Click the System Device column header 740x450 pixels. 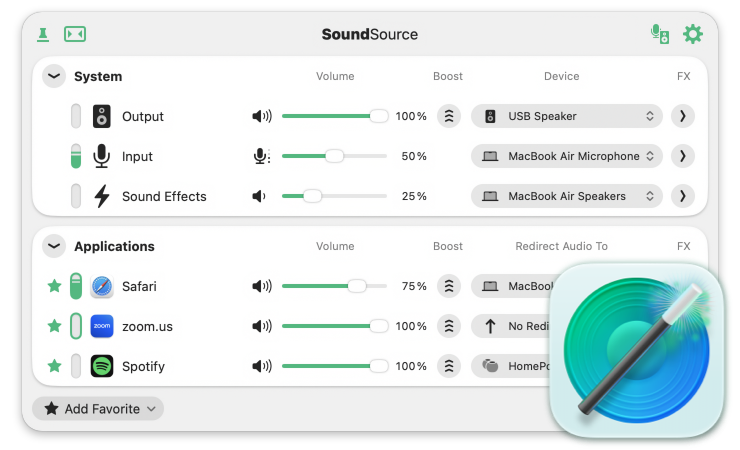click(x=561, y=76)
